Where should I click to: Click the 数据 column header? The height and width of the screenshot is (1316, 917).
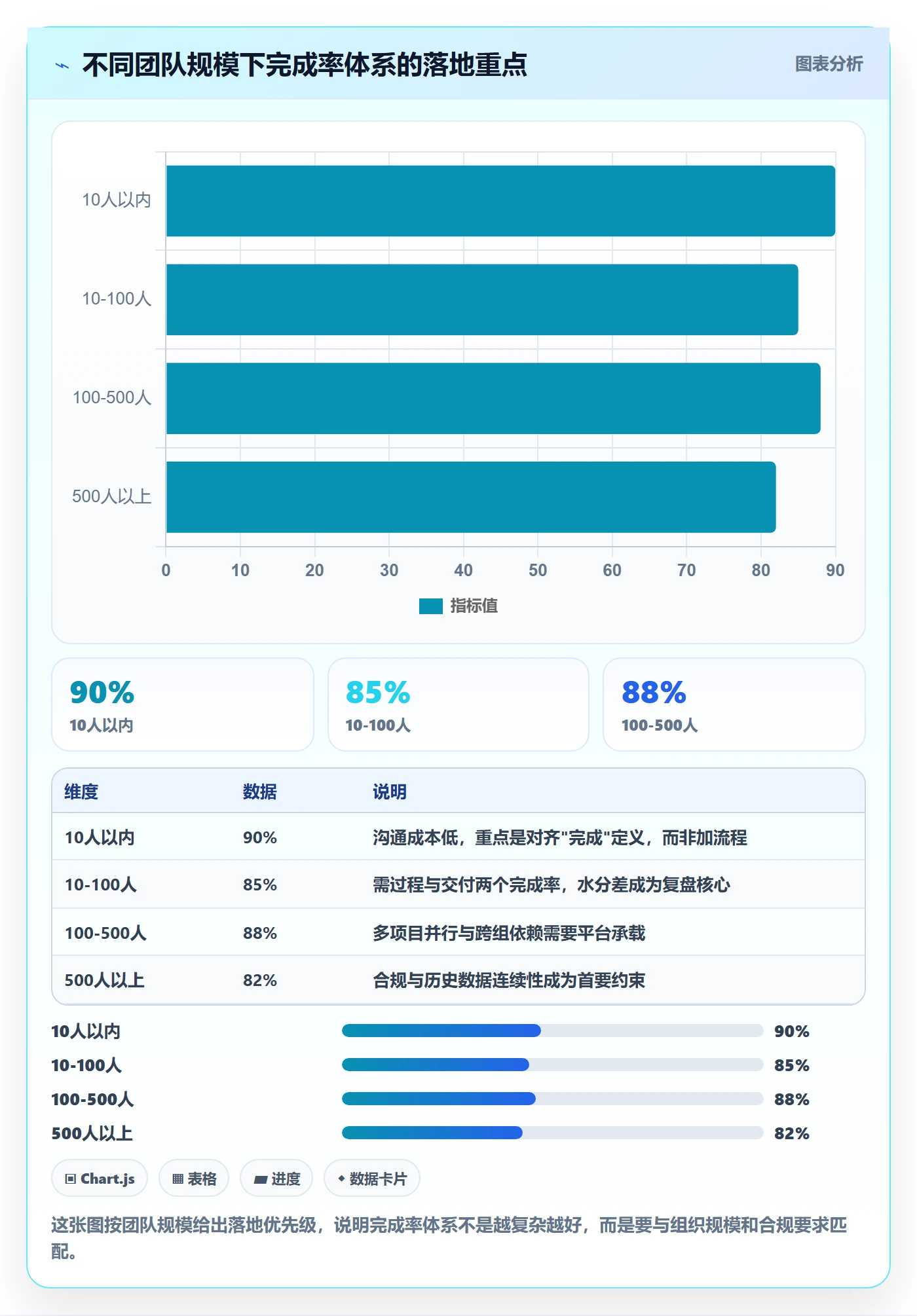[260, 792]
